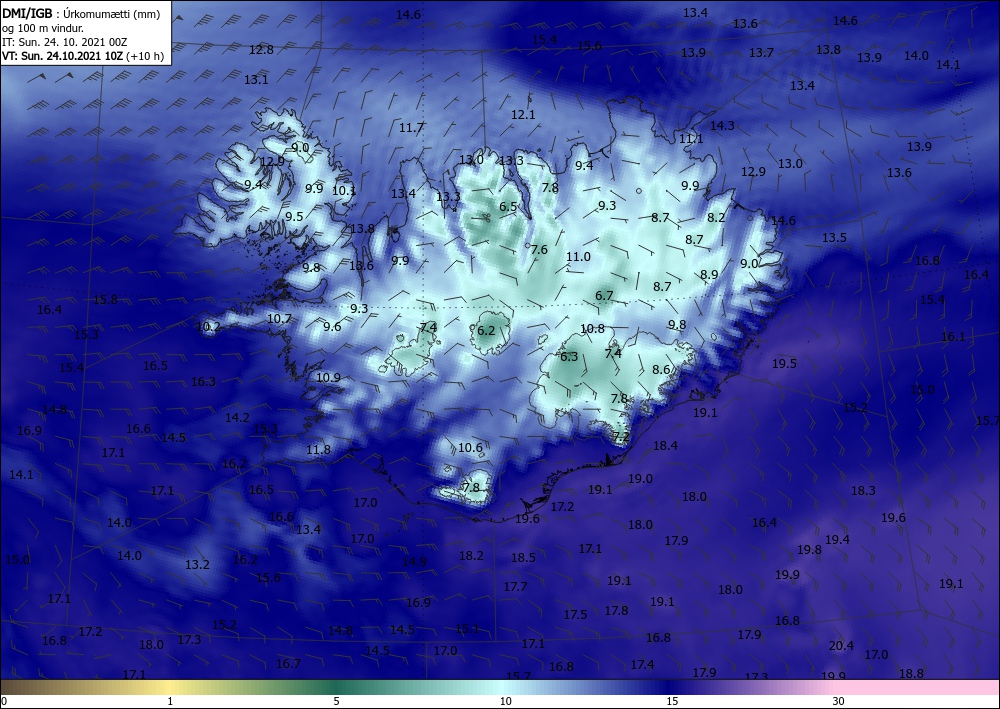Click the map value 7.6
The width and height of the screenshot is (1000, 709).
coord(539,249)
